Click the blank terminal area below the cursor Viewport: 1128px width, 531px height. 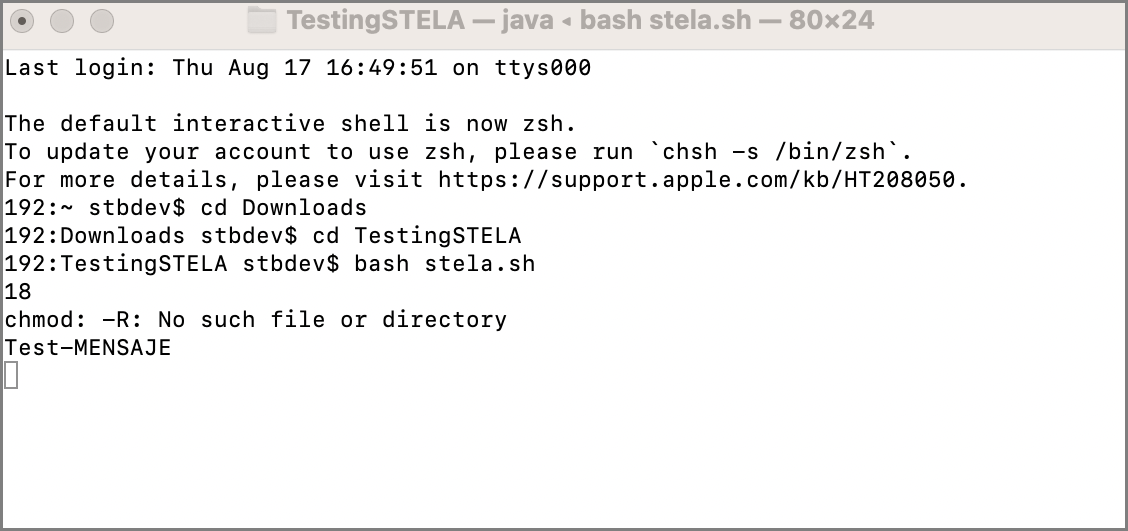click(564, 460)
